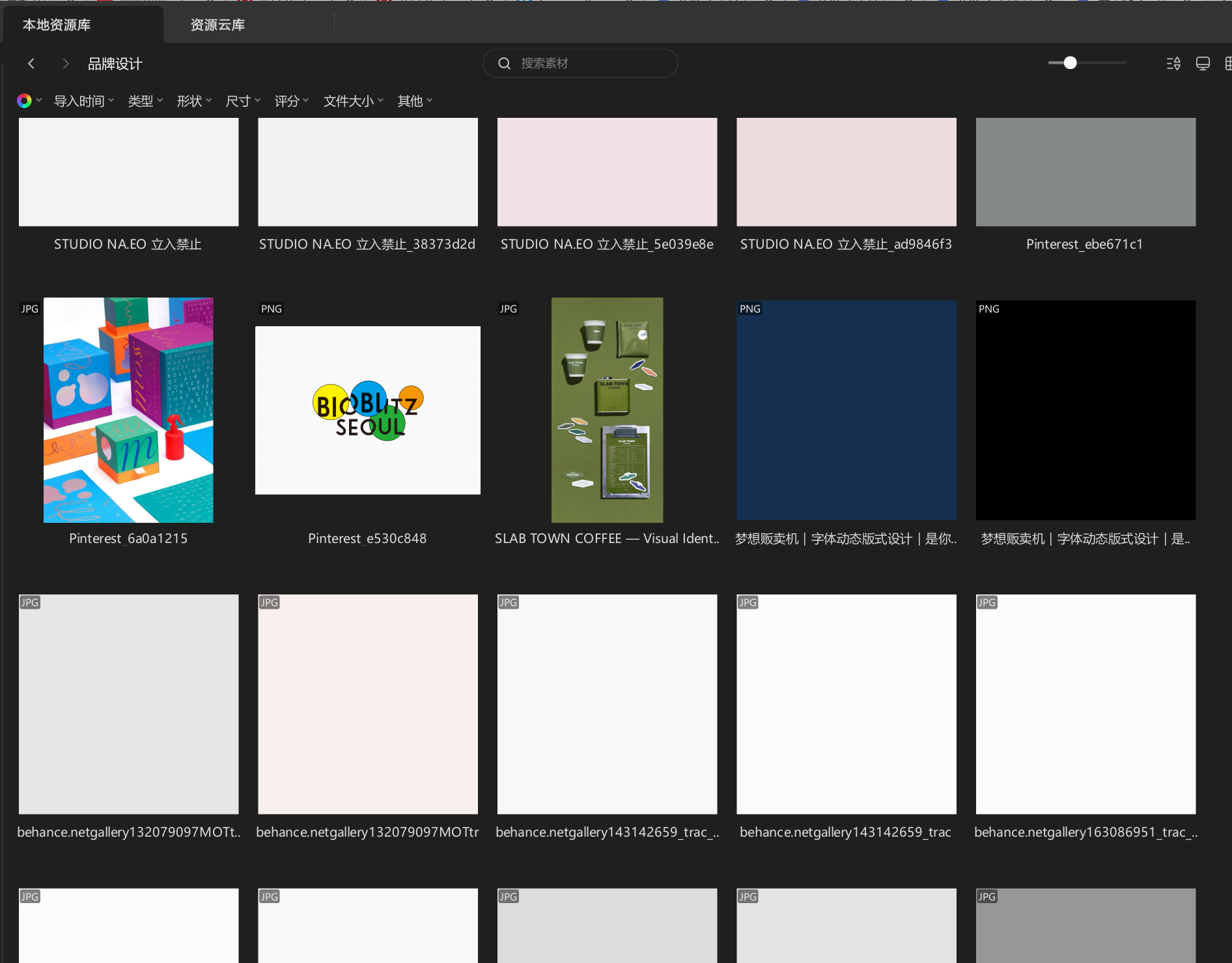The width and height of the screenshot is (1232, 963).
Task: Select the first STUDIO NA.EO 立入禁止 thumbnail
Action: 128,172
